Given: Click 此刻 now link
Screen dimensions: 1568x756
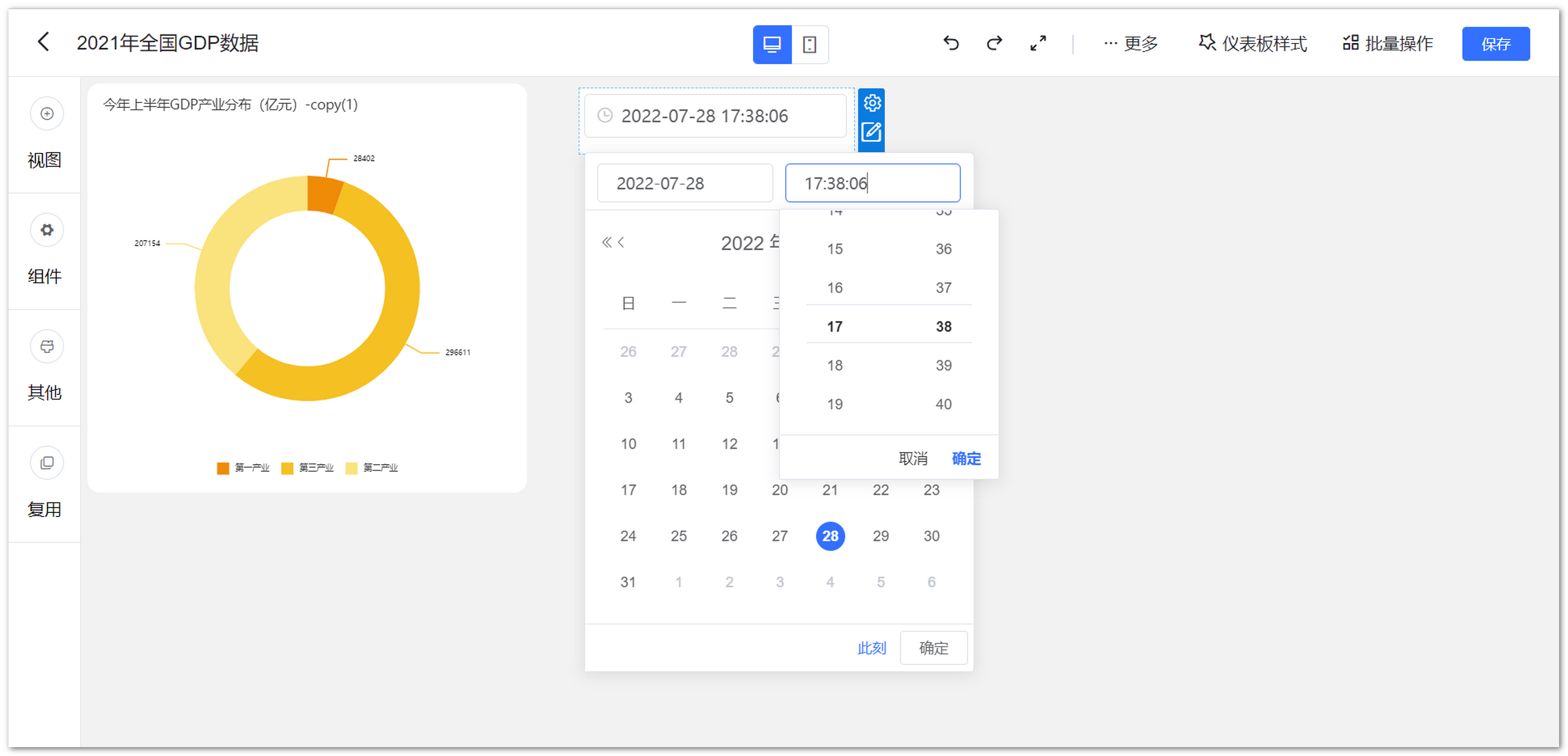Looking at the screenshot, I should pyautogui.click(x=872, y=648).
